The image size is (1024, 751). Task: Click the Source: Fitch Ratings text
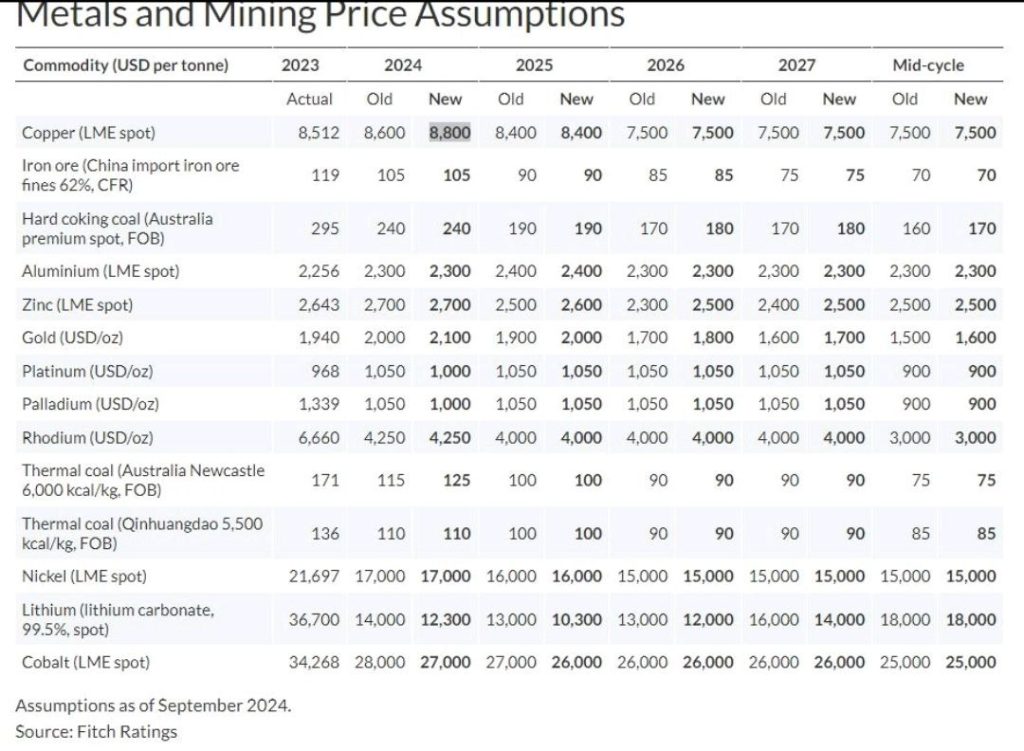pyautogui.click(x=96, y=731)
